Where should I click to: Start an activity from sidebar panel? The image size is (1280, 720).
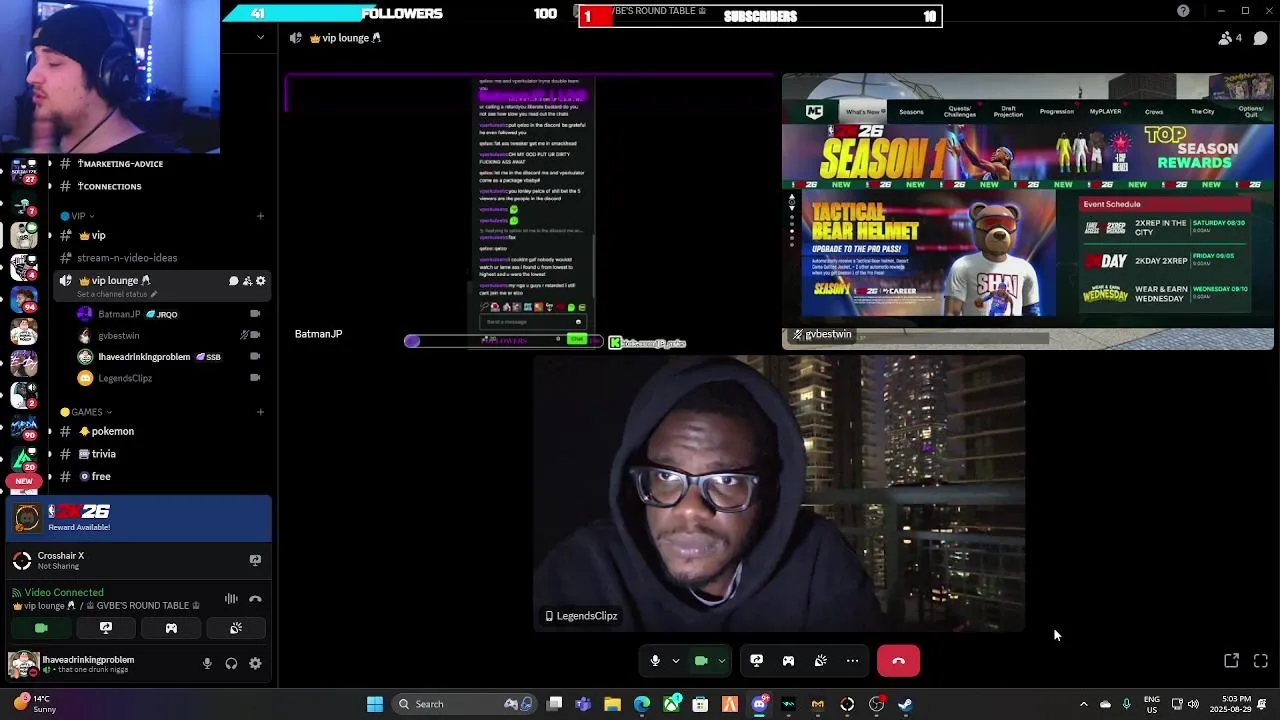(x=171, y=628)
